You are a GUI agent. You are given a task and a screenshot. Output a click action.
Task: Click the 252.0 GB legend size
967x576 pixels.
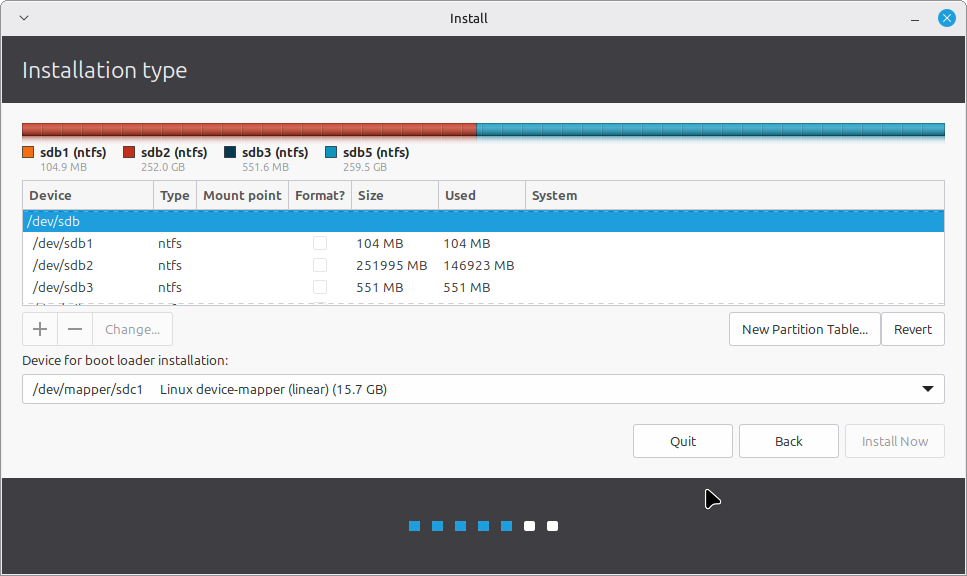tap(163, 167)
